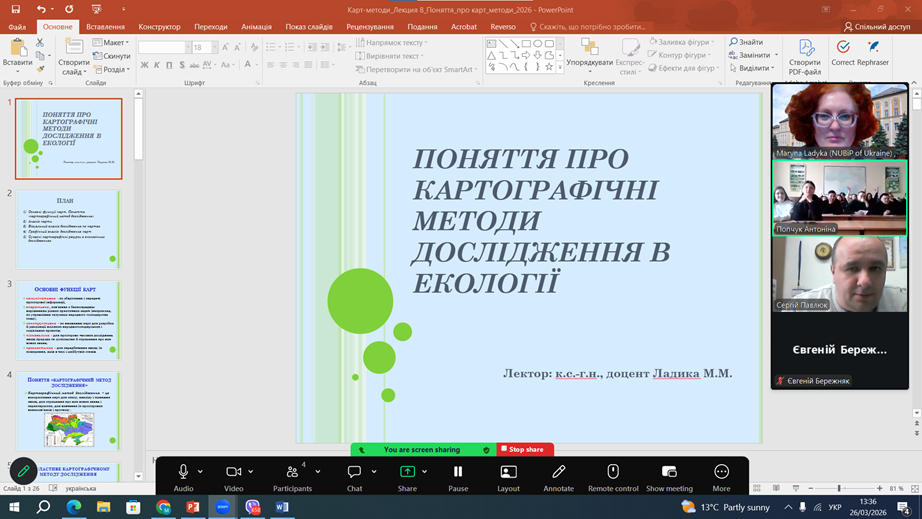Toggle Video camera in Zoom toolbar
The image size is (922, 519).
click(234, 472)
